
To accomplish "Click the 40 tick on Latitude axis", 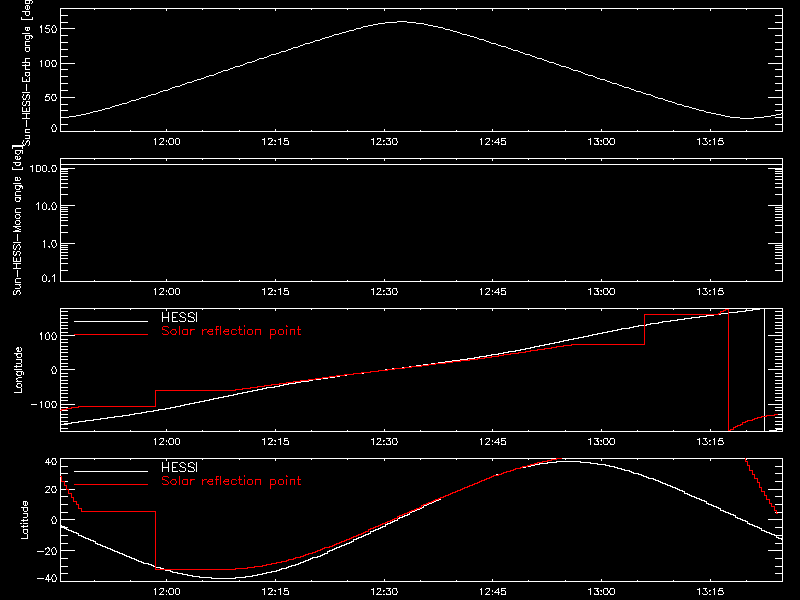I will (51, 462).
